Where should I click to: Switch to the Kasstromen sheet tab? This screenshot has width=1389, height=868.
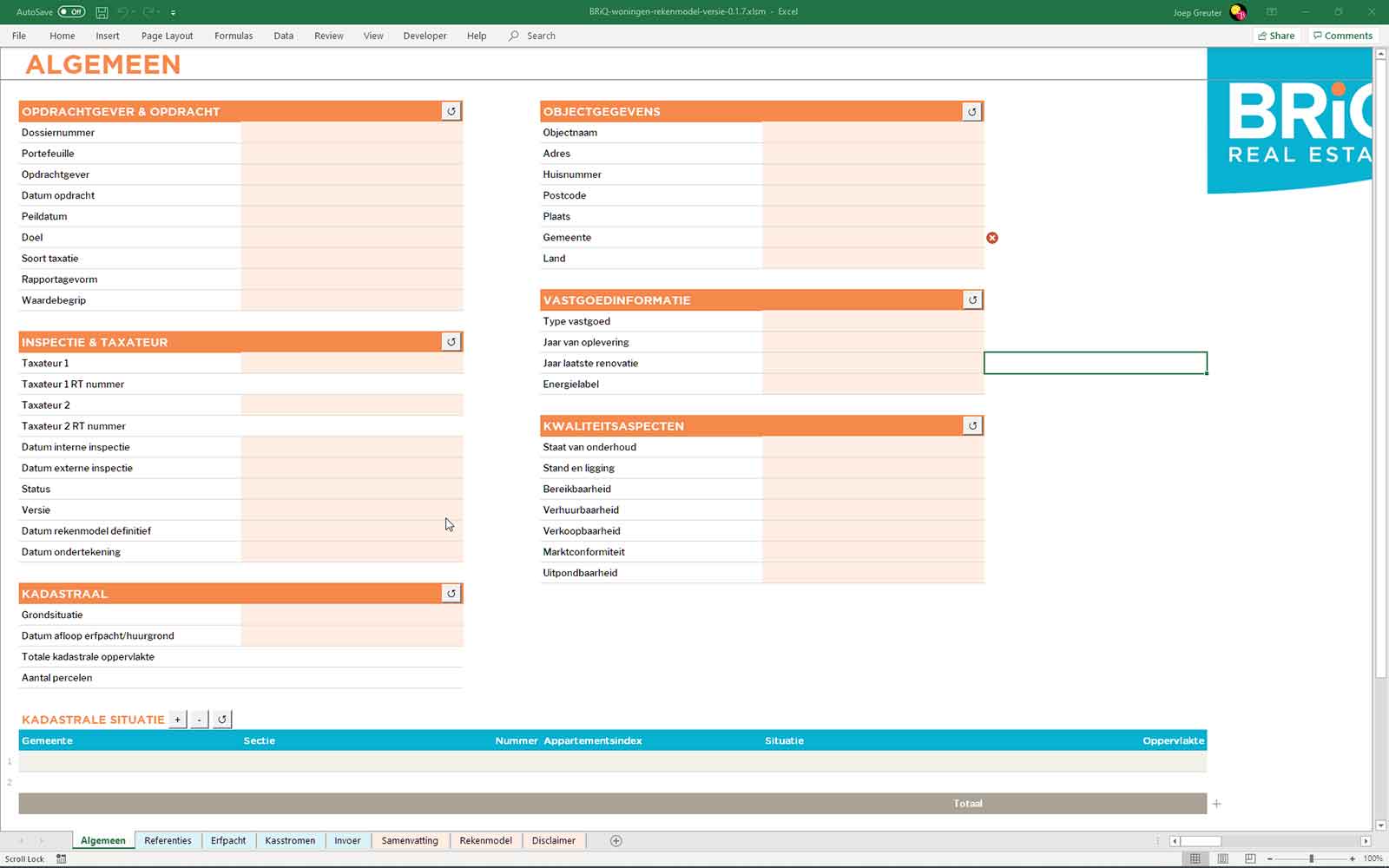(x=290, y=840)
